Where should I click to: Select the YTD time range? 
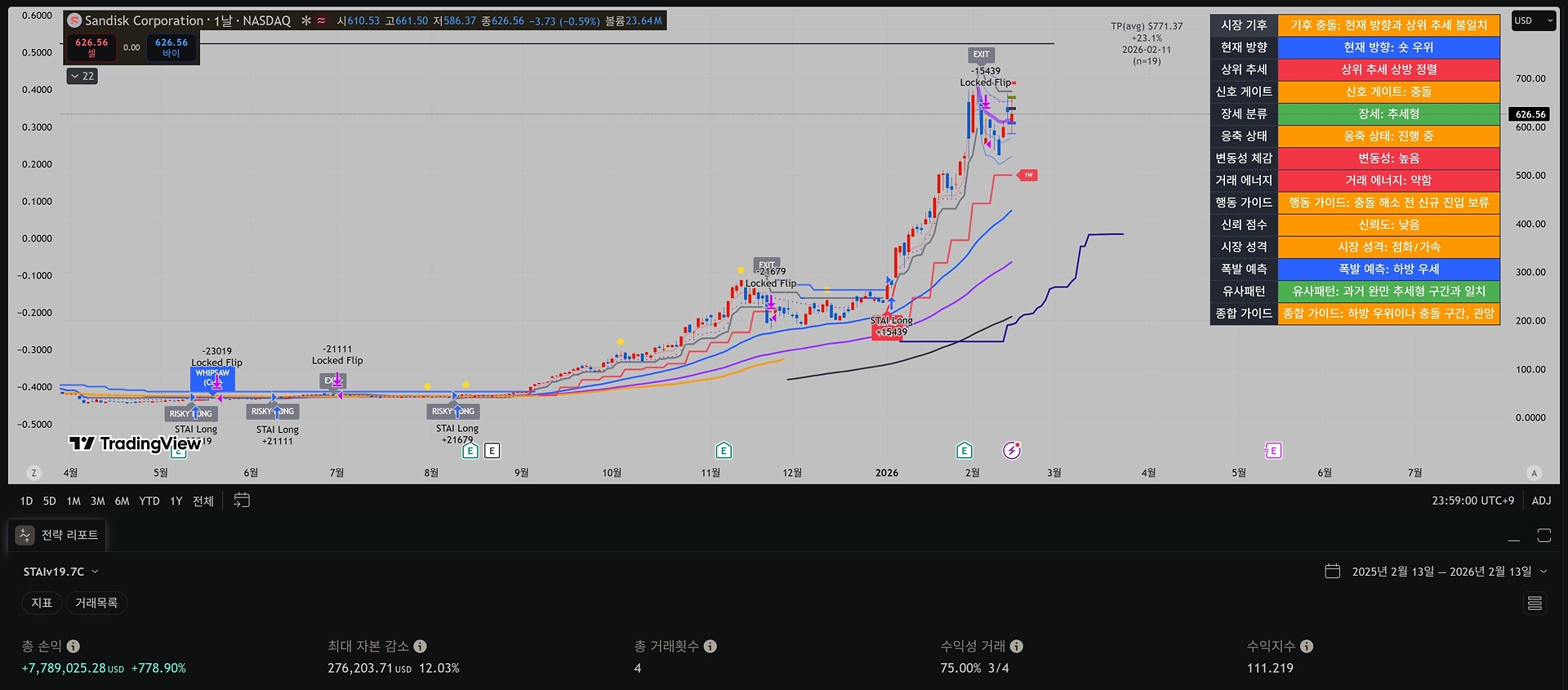tap(149, 501)
